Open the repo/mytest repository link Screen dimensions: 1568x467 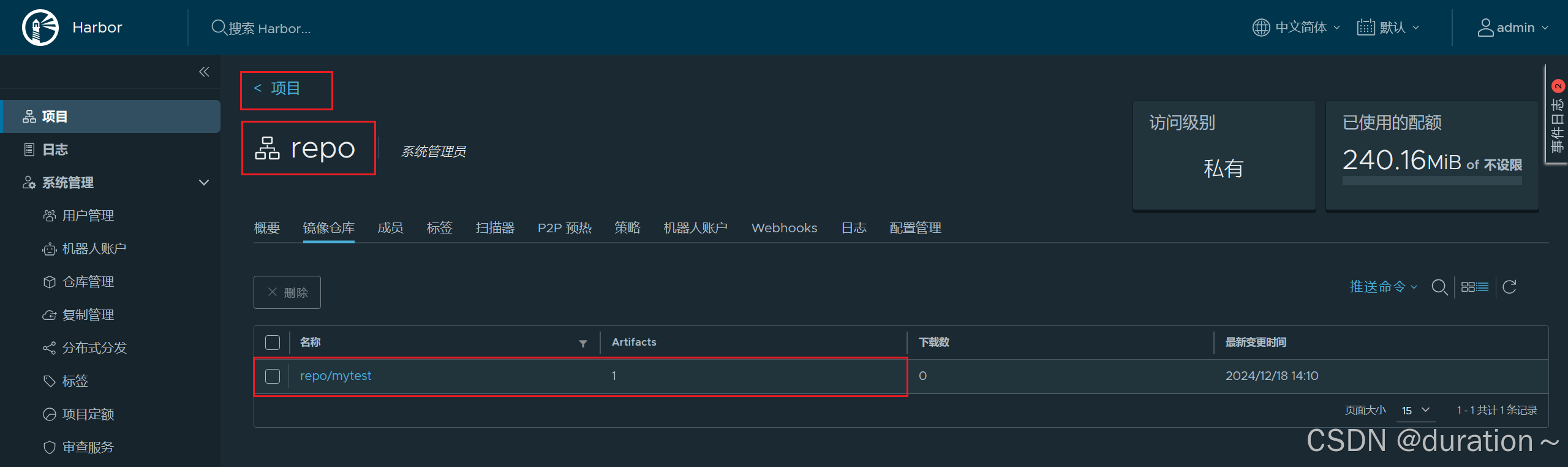[336, 376]
